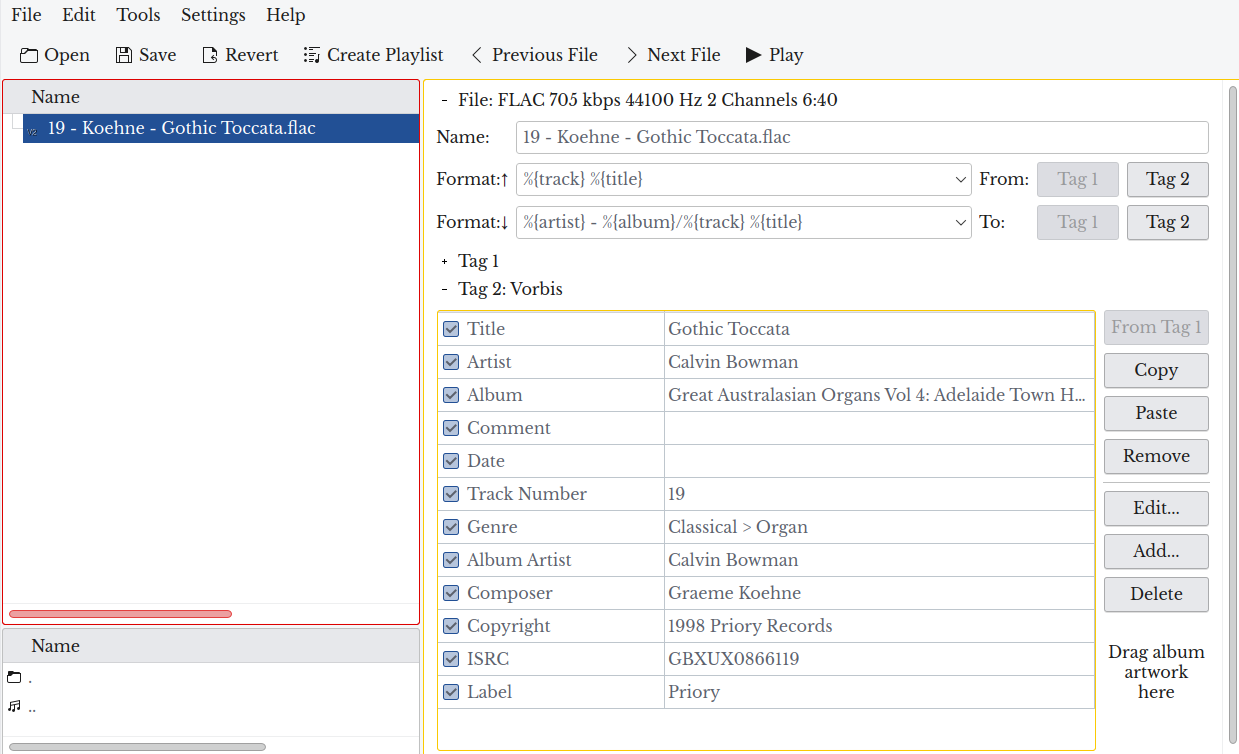
Task: Expand the Tag 1 section
Action: tap(442, 261)
